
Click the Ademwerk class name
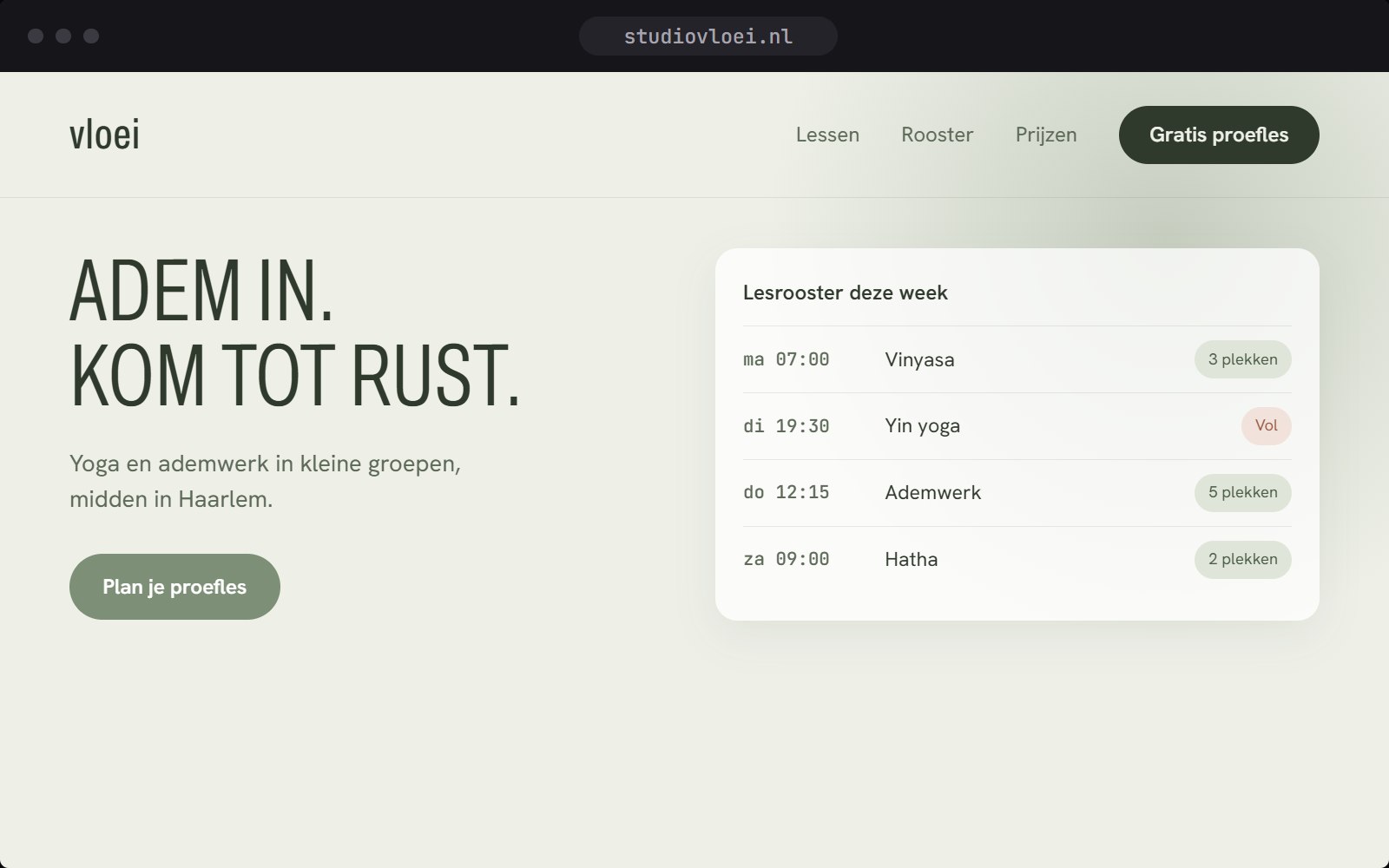point(932,492)
